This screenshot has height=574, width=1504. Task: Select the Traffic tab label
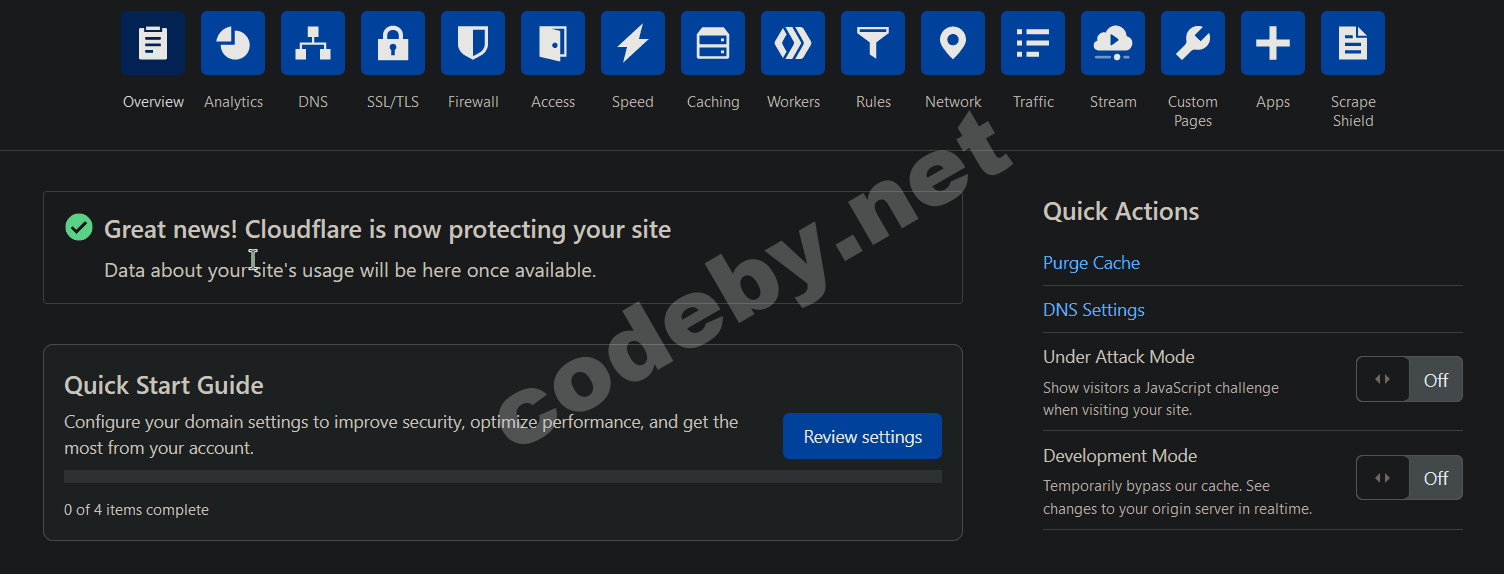pyautogui.click(x=1033, y=102)
